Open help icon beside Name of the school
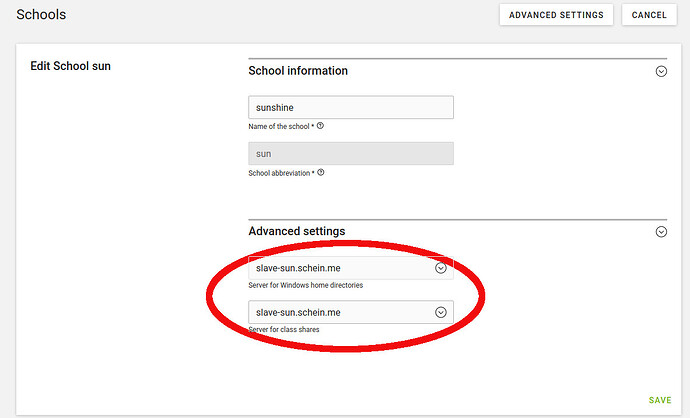This screenshot has height=418, width=690. (321, 127)
